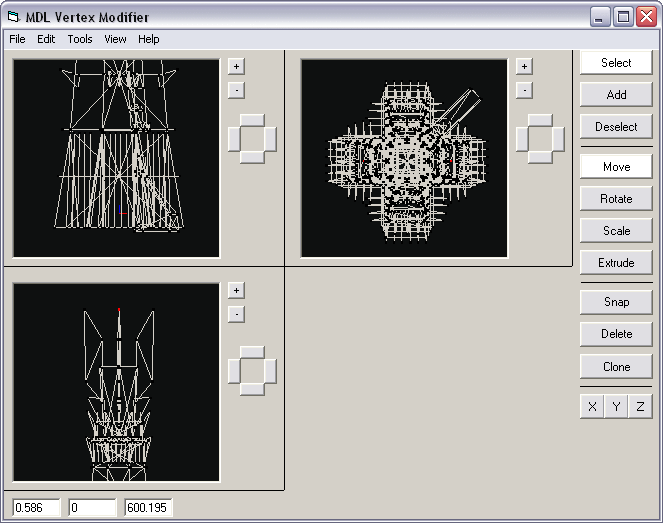The width and height of the screenshot is (663, 523).
Task: Activate the Deselect tool
Action: tap(616, 127)
